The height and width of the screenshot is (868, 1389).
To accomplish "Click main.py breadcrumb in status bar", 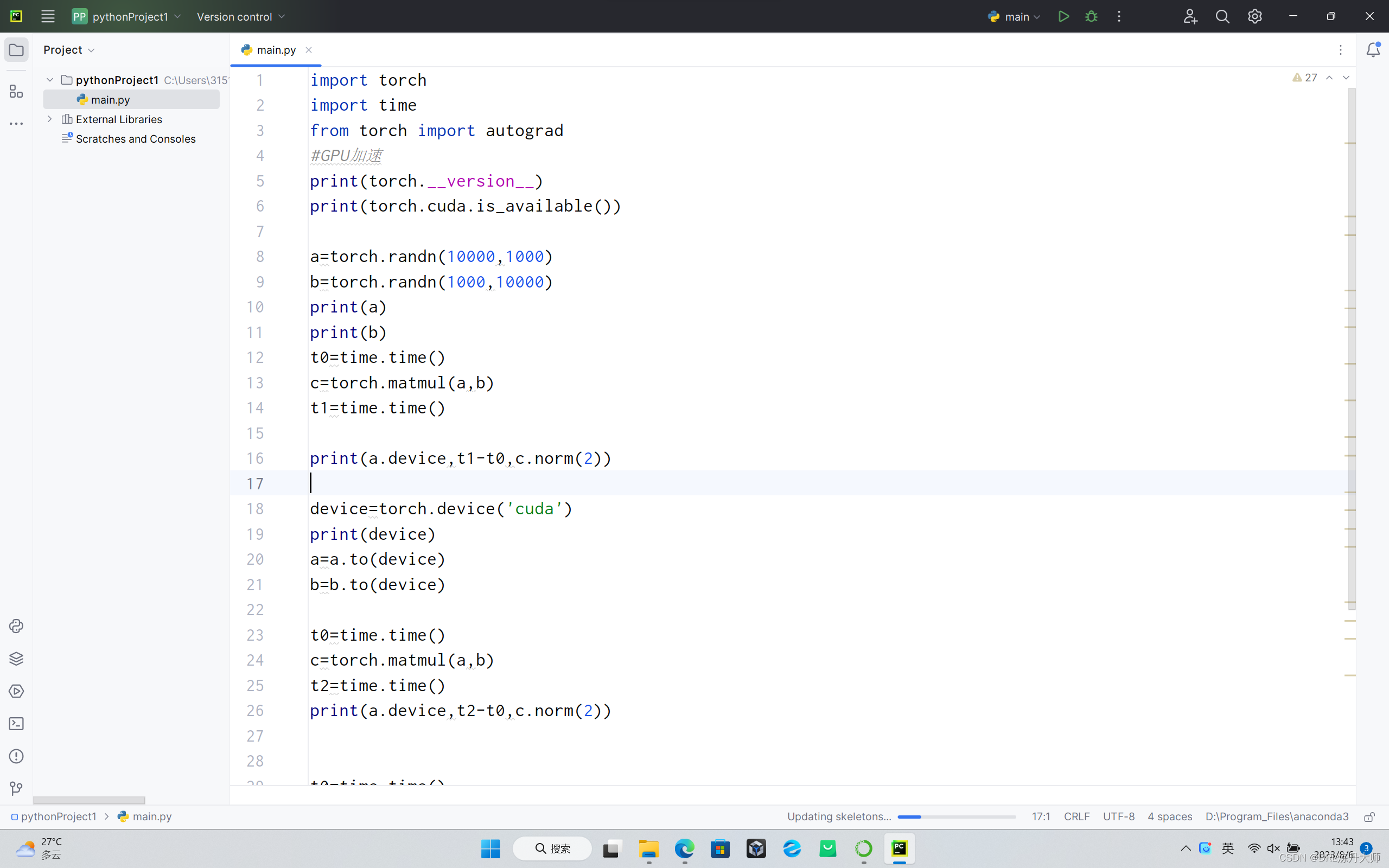I will point(145,816).
